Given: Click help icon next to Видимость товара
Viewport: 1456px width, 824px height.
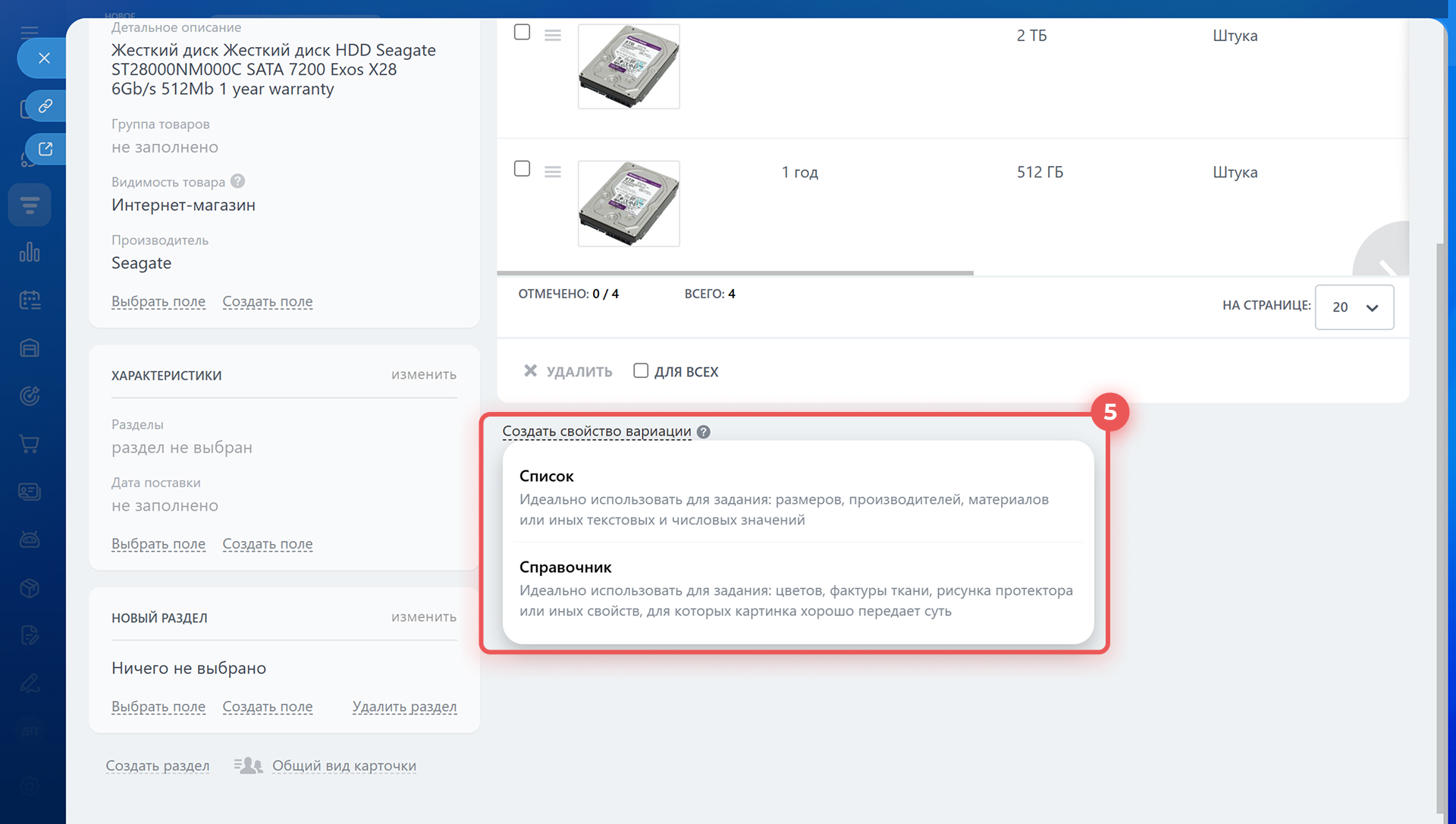Looking at the screenshot, I should (x=237, y=181).
